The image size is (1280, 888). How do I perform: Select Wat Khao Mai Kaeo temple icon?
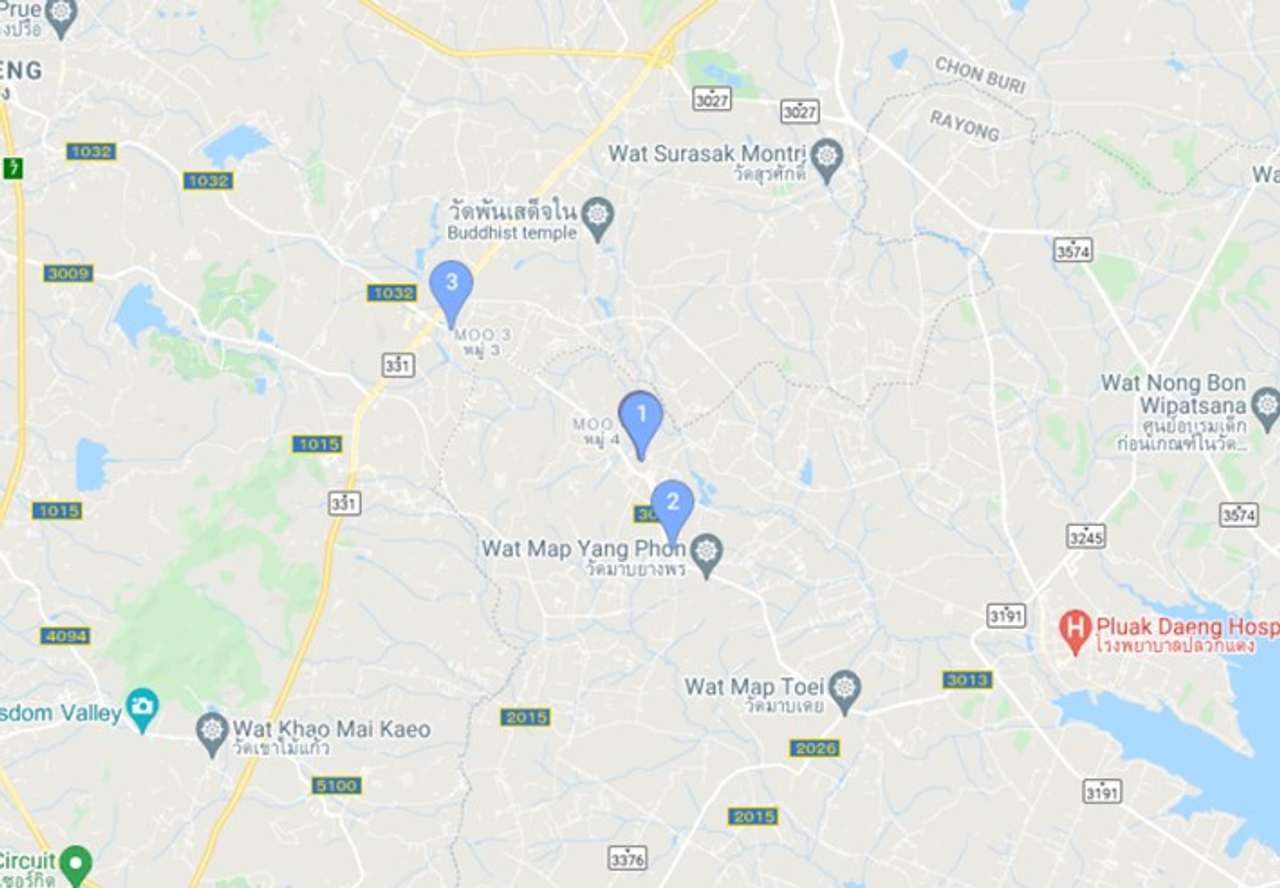[212, 733]
